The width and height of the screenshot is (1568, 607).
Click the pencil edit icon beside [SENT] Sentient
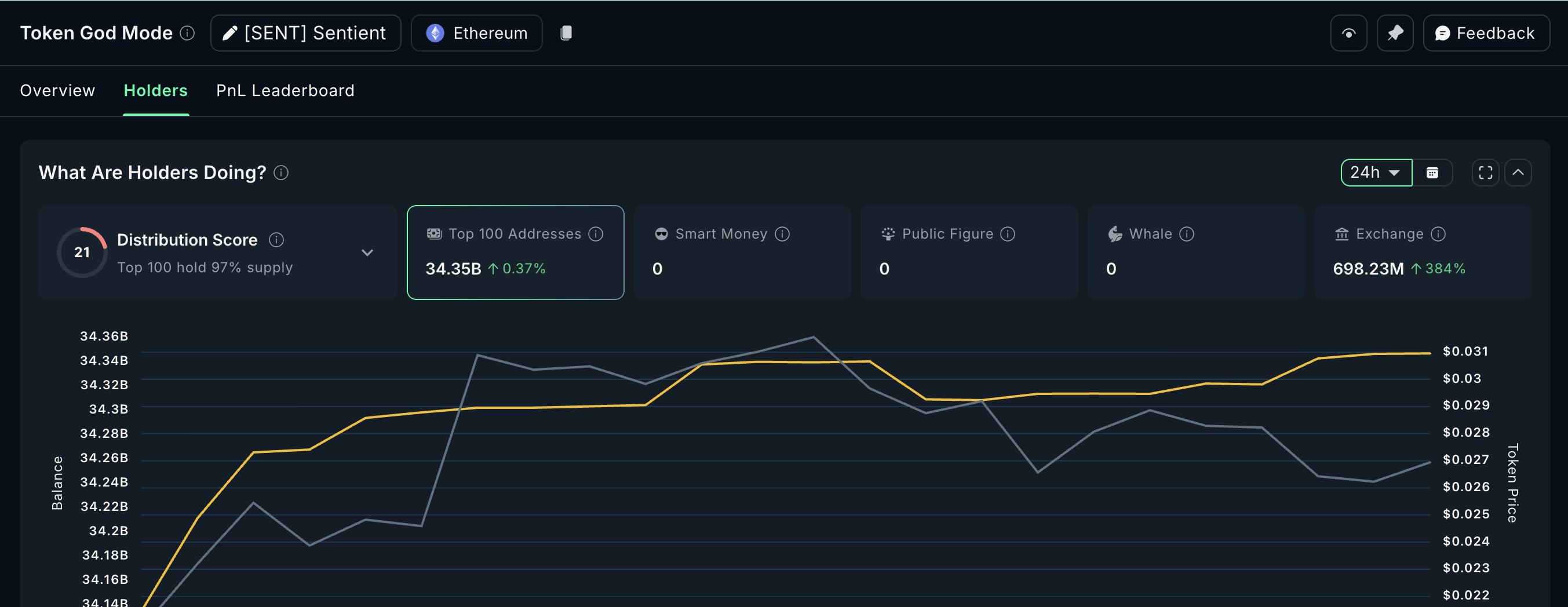pos(229,33)
